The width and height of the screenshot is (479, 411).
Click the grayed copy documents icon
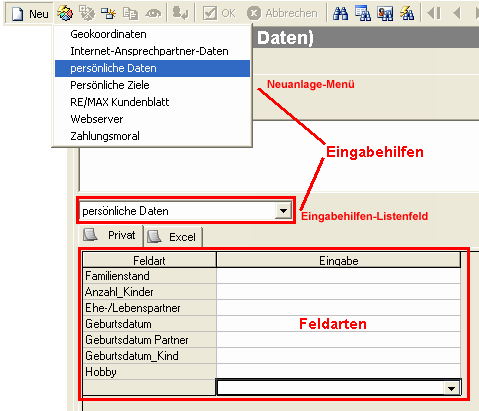click(x=130, y=13)
